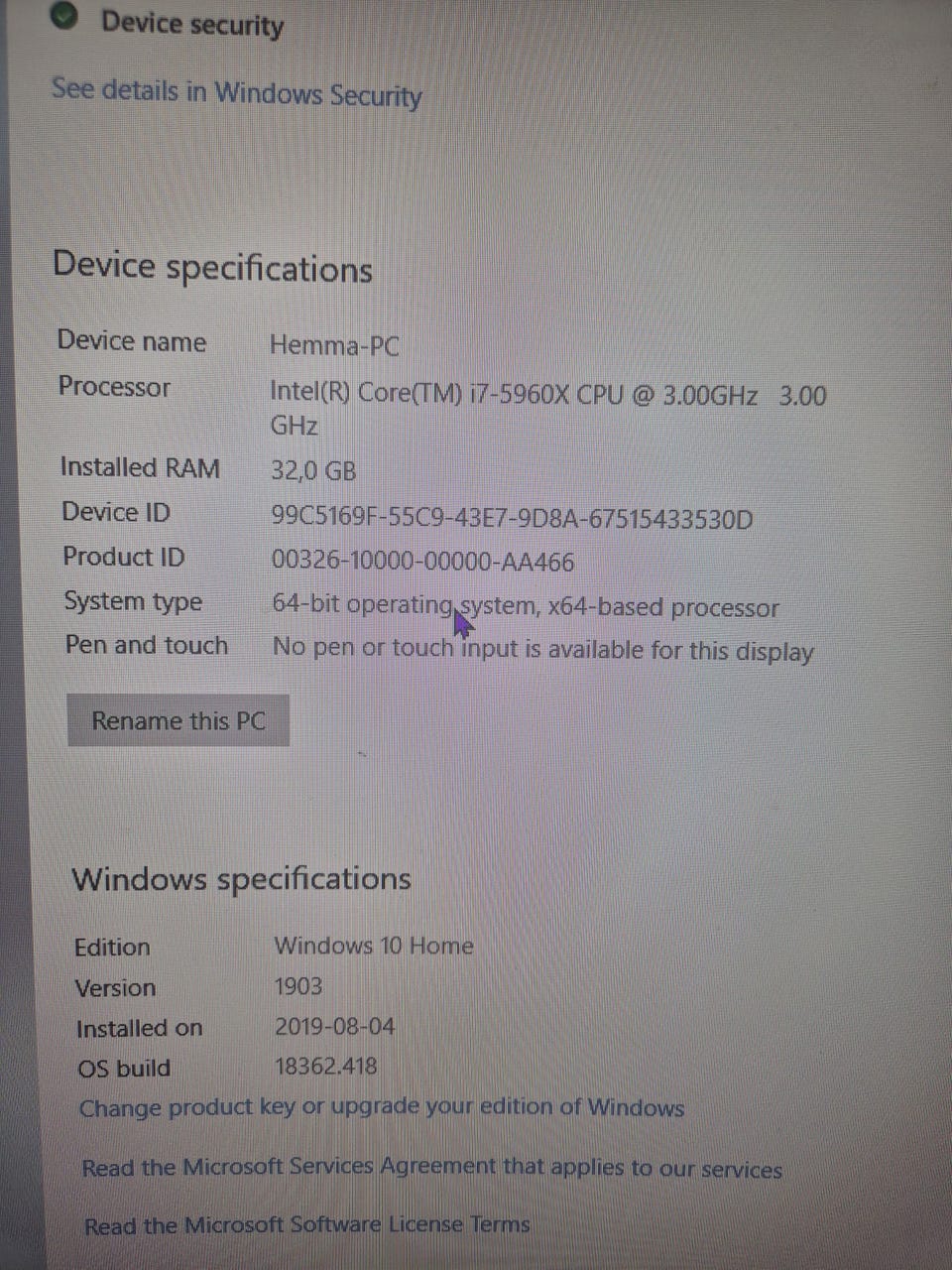Select the Device ID value 99C5169F-55C9-43E7
Image resolution: width=952 pixels, height=1270 pixels.
[x=513, y=518]
